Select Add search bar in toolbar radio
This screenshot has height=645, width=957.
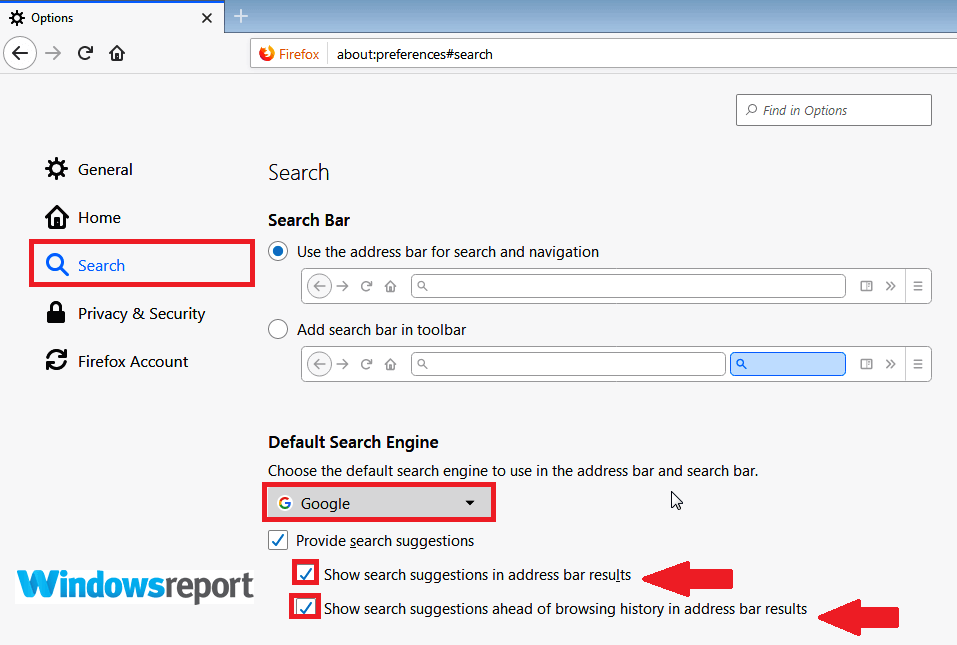pos(278,330)
